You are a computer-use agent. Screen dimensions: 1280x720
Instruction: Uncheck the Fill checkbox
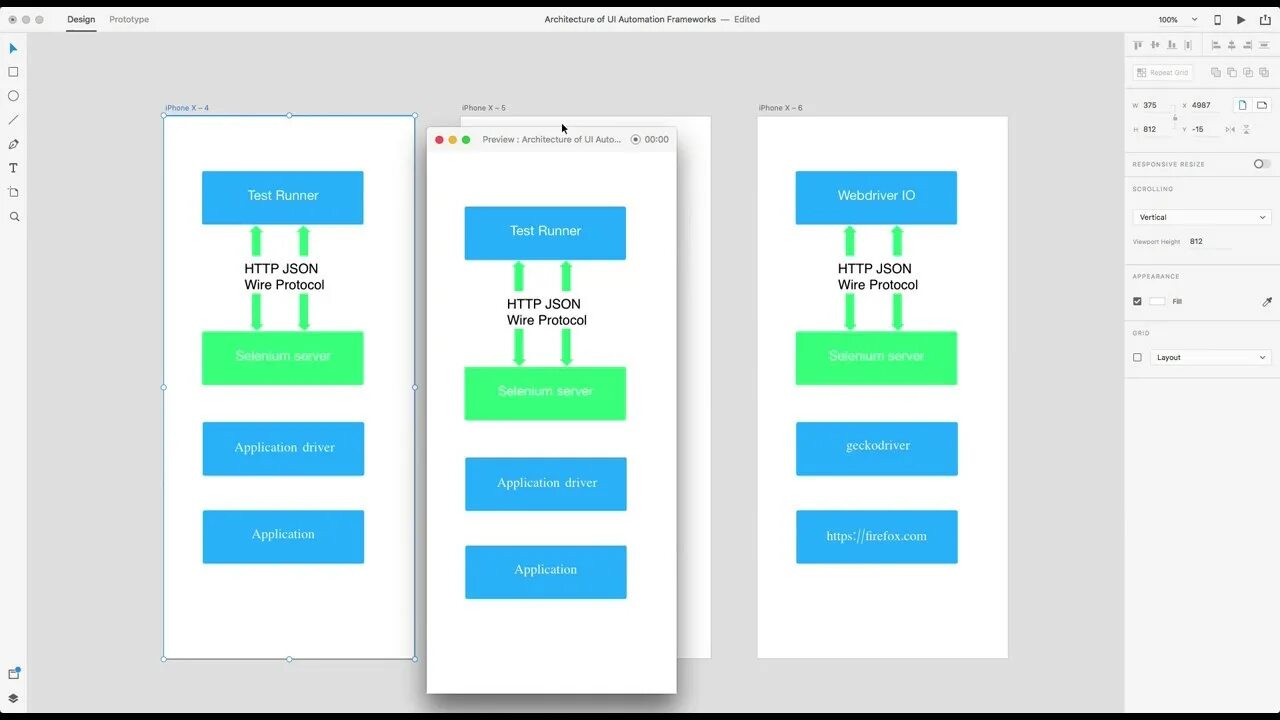1137,301
